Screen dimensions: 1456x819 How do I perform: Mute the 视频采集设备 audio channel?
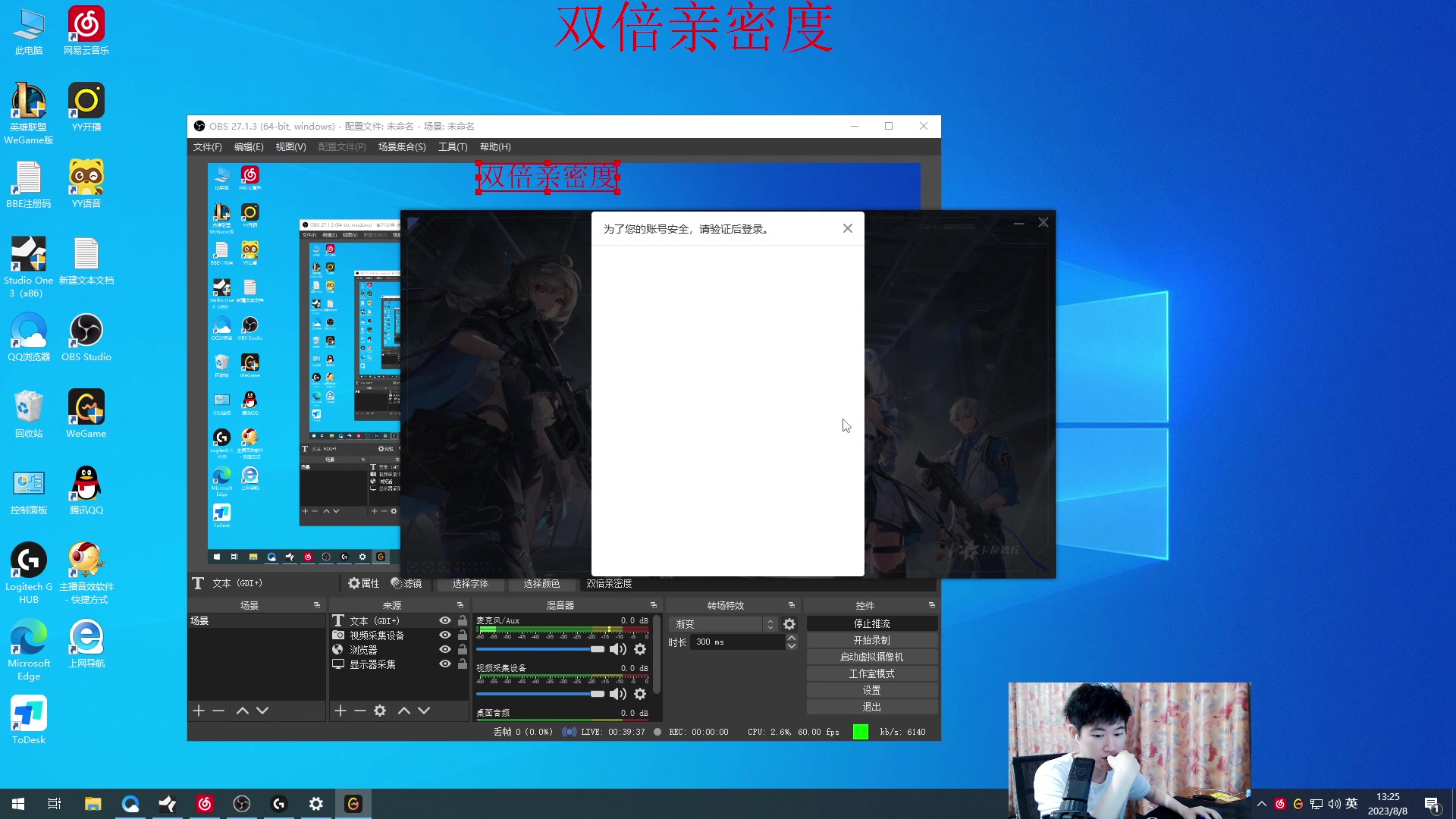tap(618, 694)
